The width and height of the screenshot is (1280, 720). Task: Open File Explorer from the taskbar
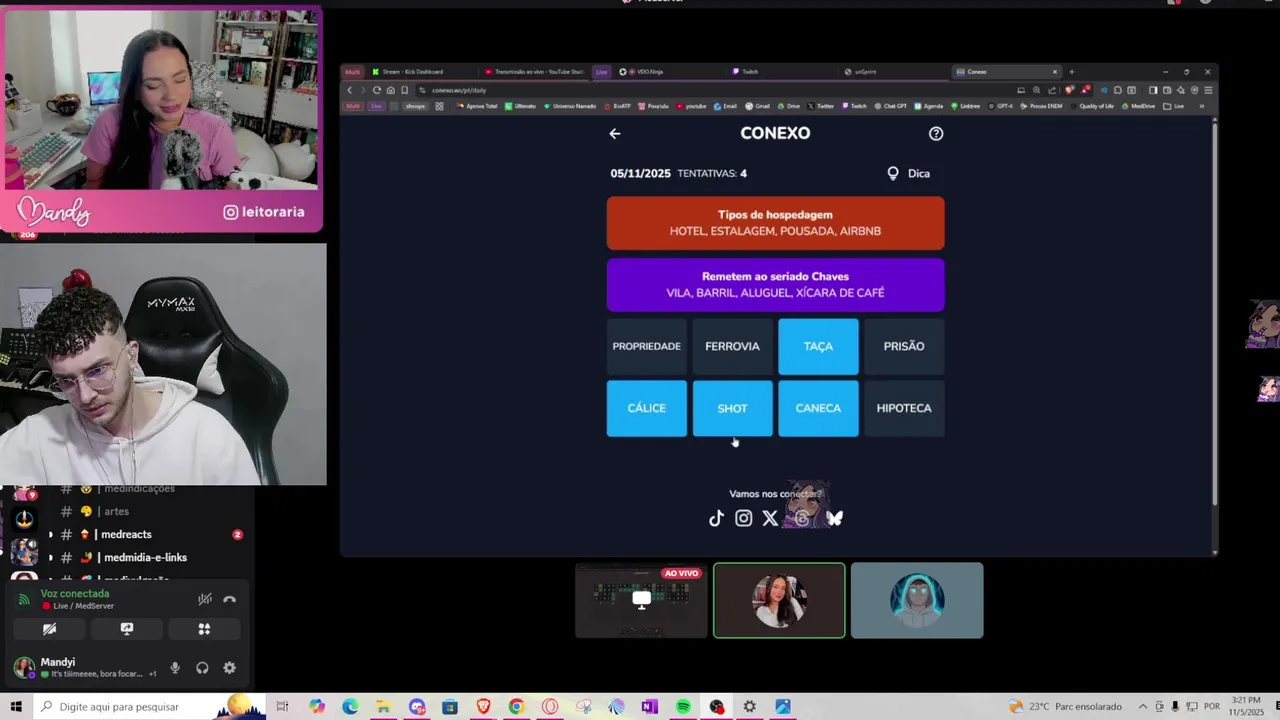383,707
